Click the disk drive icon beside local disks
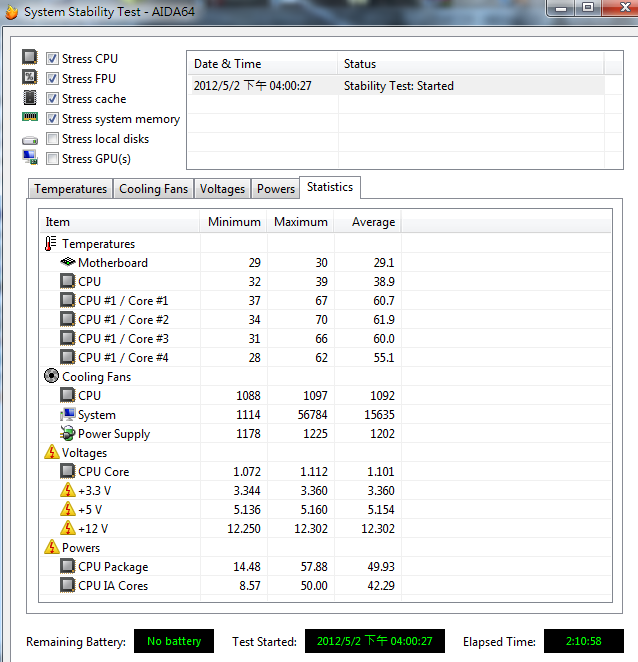Screen dimensions: 638x662 30,140
